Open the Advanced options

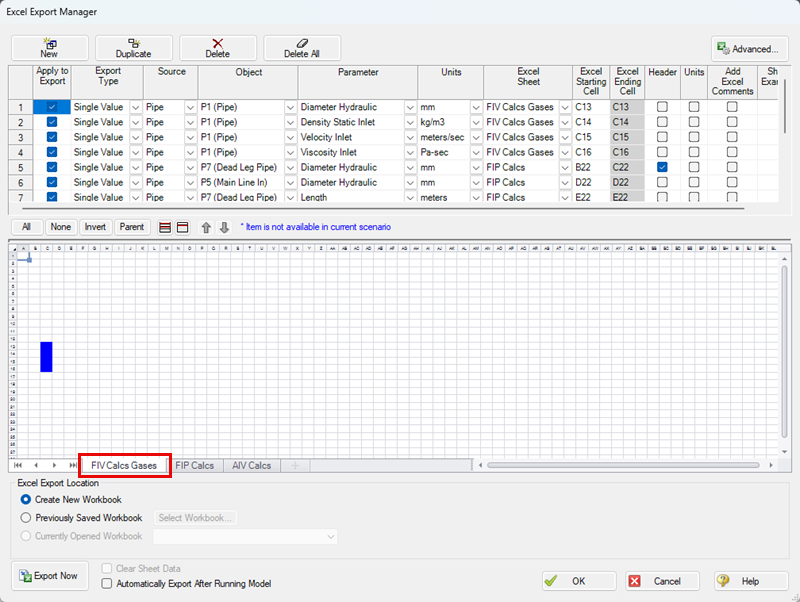747,48
